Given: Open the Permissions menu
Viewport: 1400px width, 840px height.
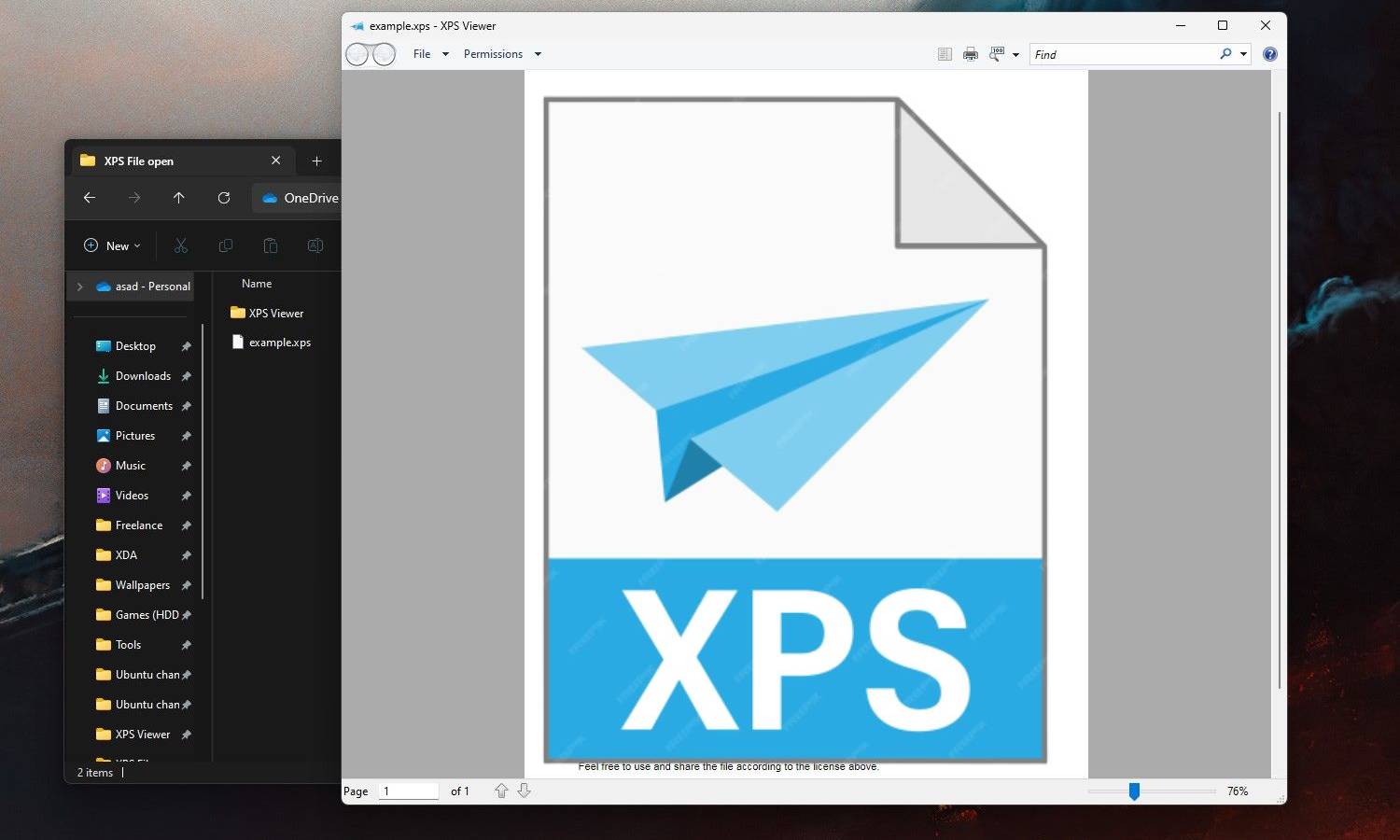Looking at the screenshot, I should [x=493, y=53].
